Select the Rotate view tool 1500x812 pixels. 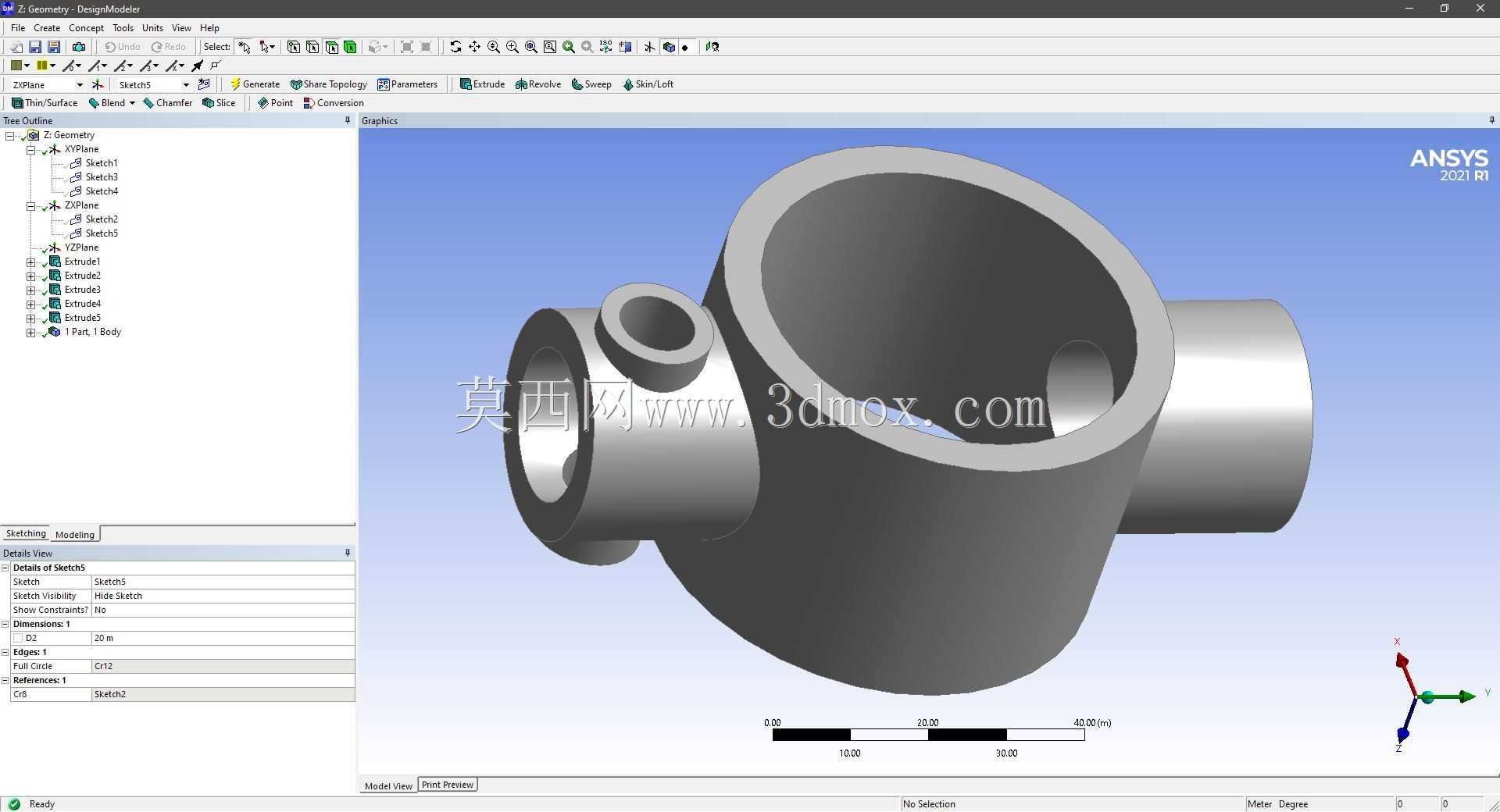click(455, 47)
